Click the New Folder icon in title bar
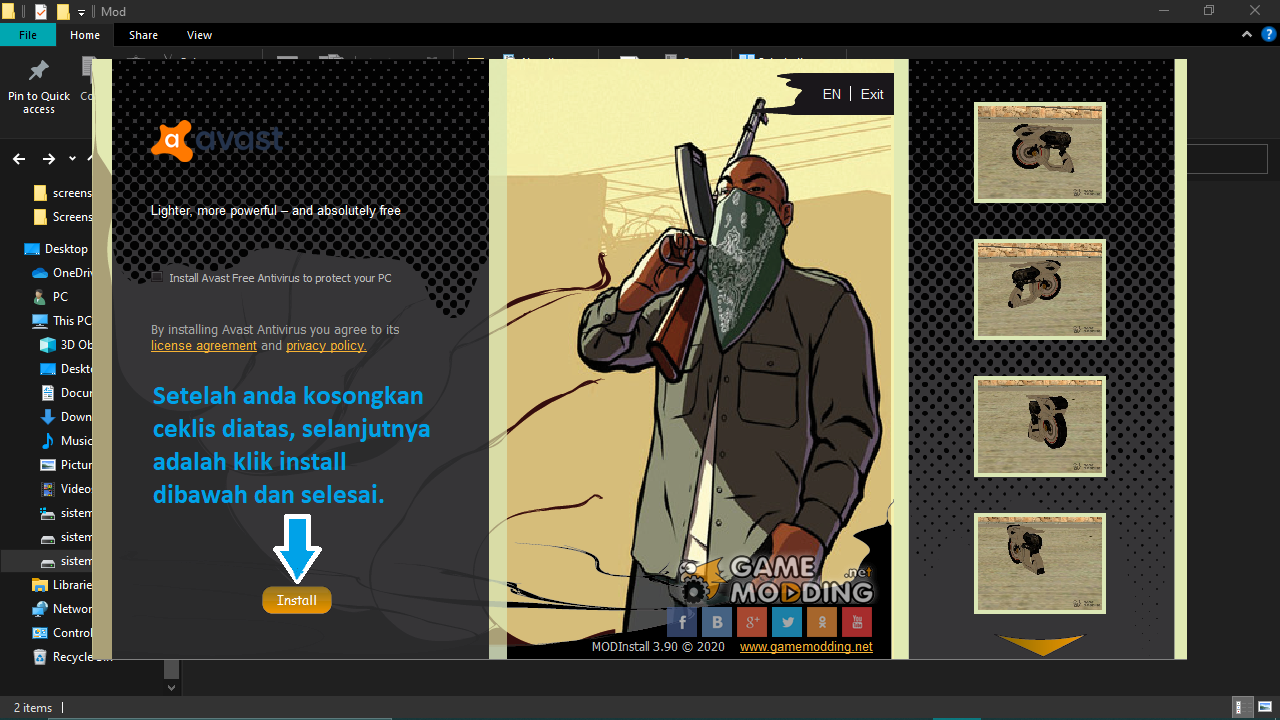Viewport: 1280px width, 720px height. tap(63, 12)
